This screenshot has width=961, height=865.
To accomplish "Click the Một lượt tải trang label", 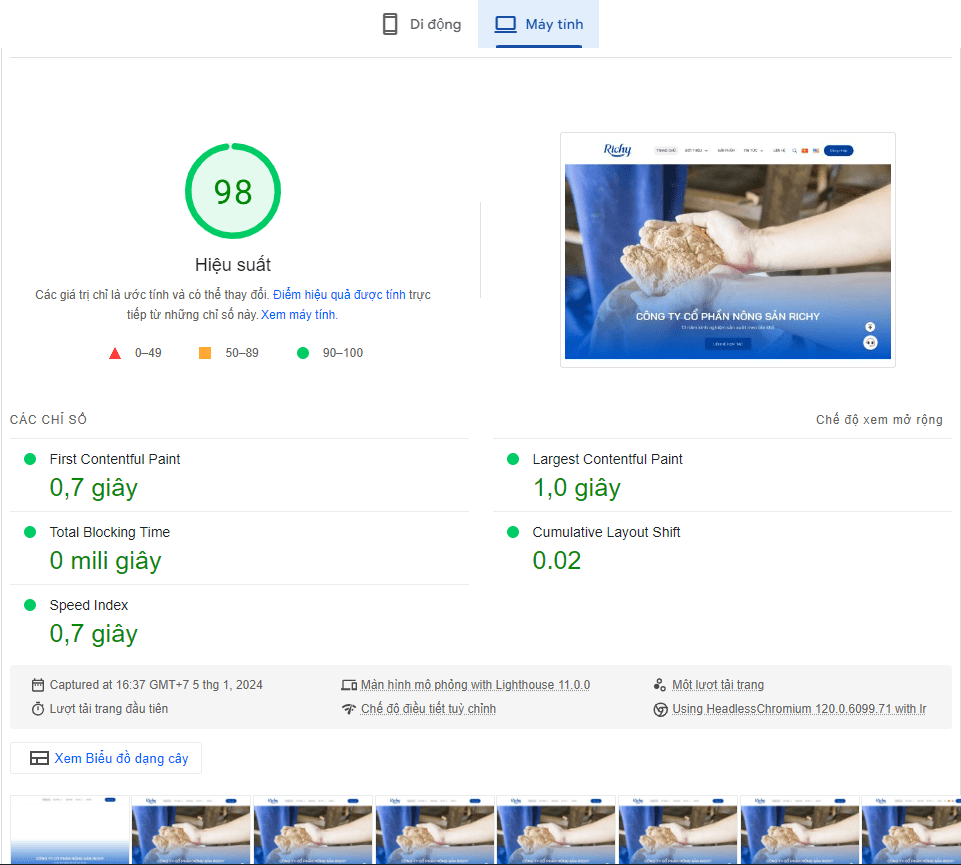I will pyautogui.click(x=718, y=685).
